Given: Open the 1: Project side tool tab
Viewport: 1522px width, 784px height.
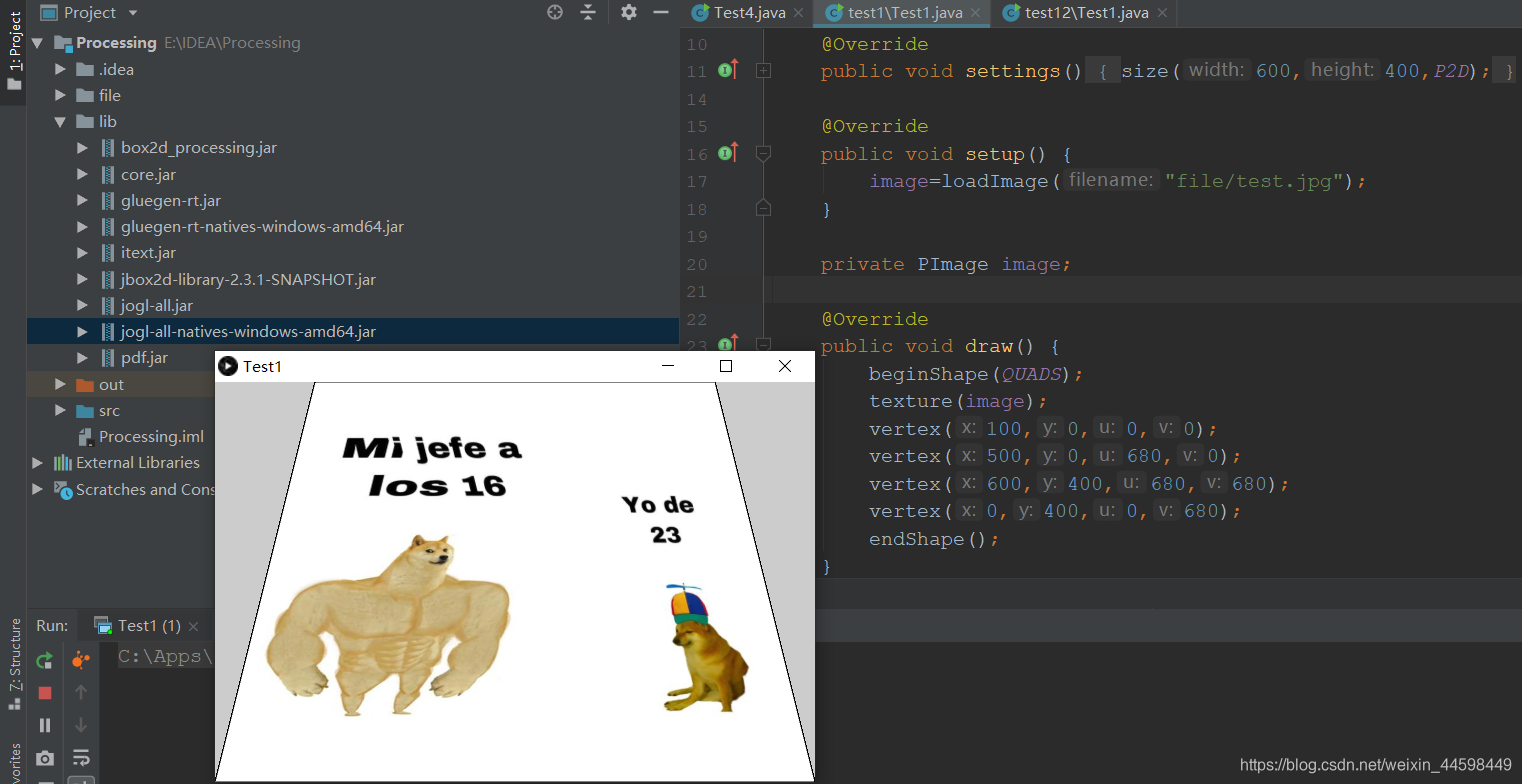Looking at the screenshot, I should click(14, 51).
